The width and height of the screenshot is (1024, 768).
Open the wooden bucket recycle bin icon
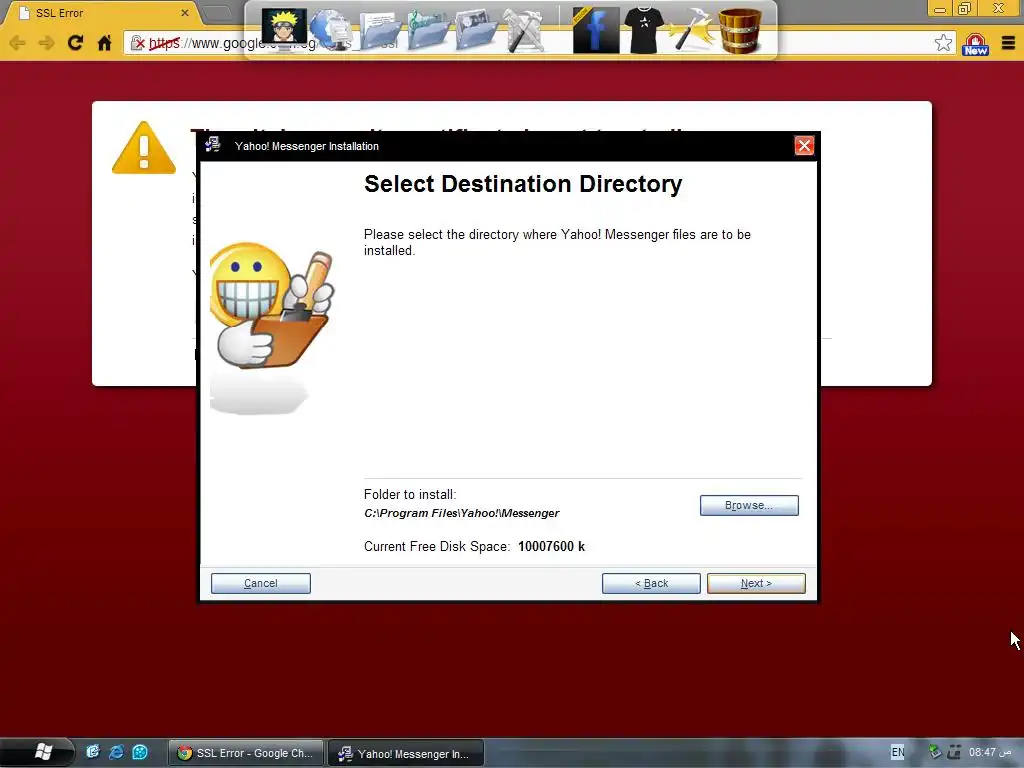(x=740, y=30)
